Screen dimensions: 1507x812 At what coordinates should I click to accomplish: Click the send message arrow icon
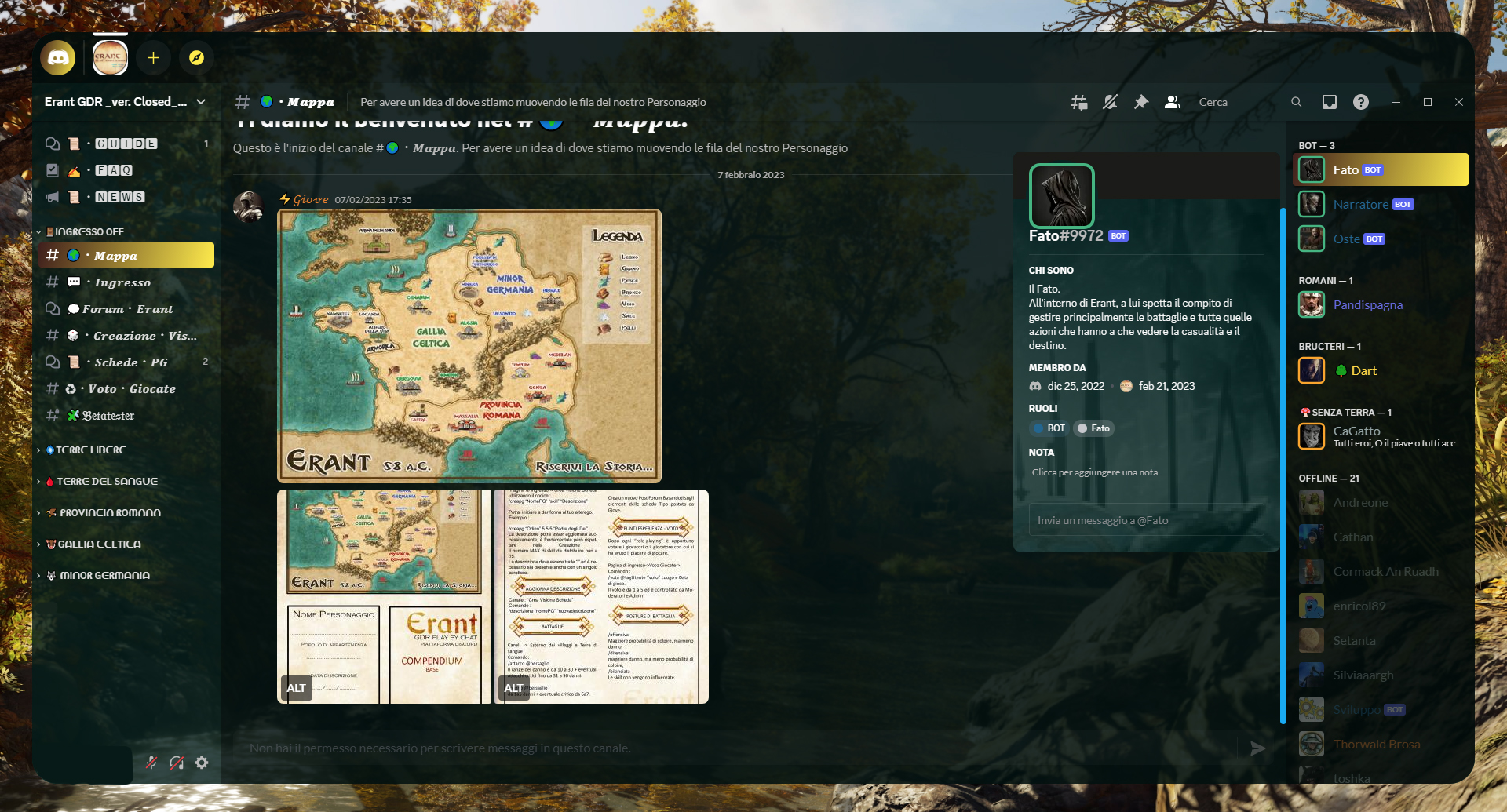point(1257,748)
